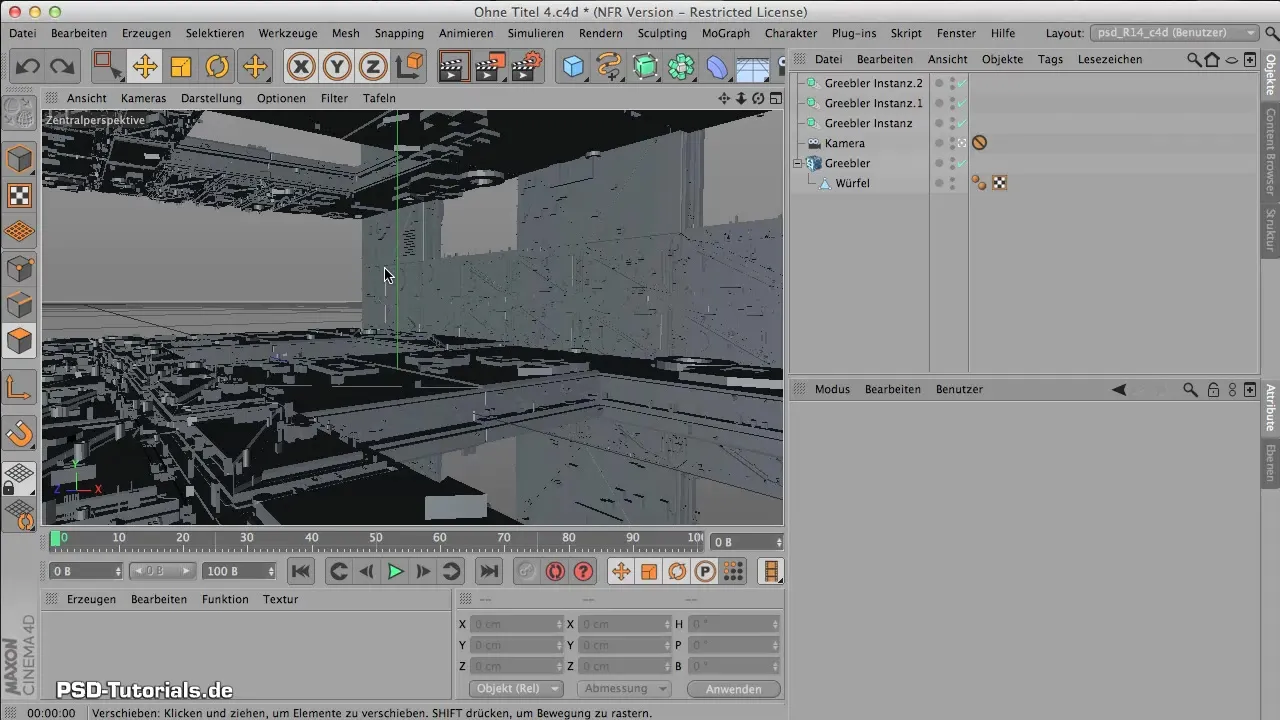Jump to the animation start
Image resolution: width=1280 pixels, height=720 pixels.
300,571
